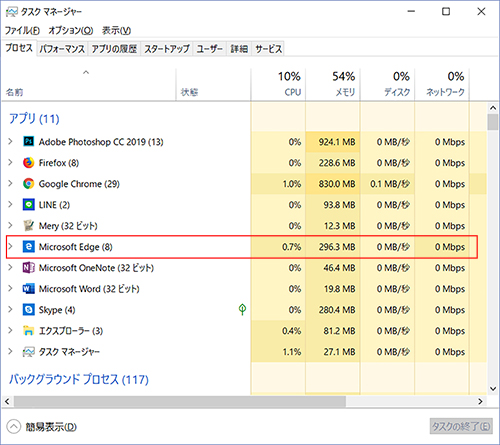Screen dimensions: 500x445
Task: Open the スタートアップ tab
Action: [x=167, y=49]
